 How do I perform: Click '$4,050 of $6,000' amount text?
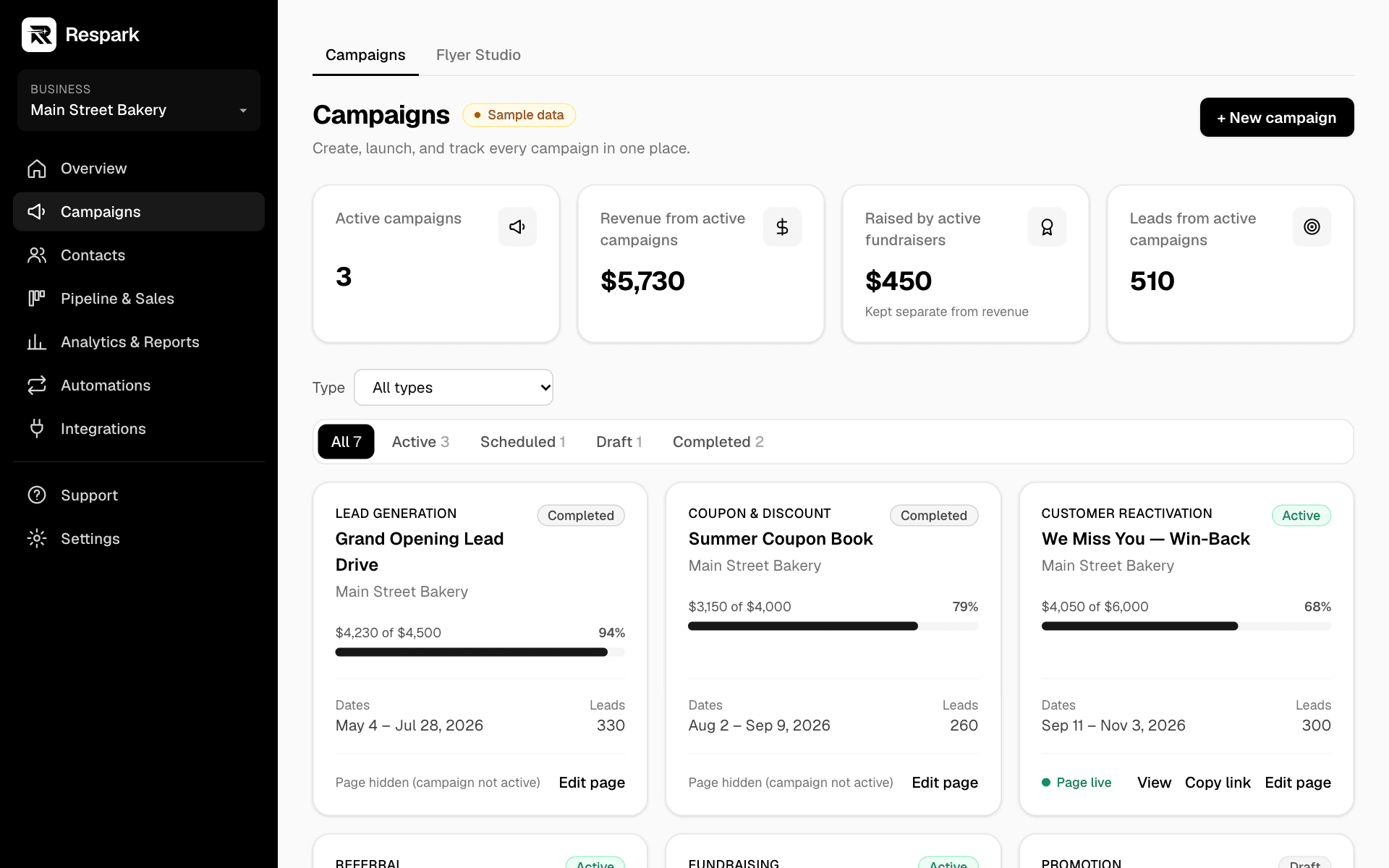tap(1095, 607)
